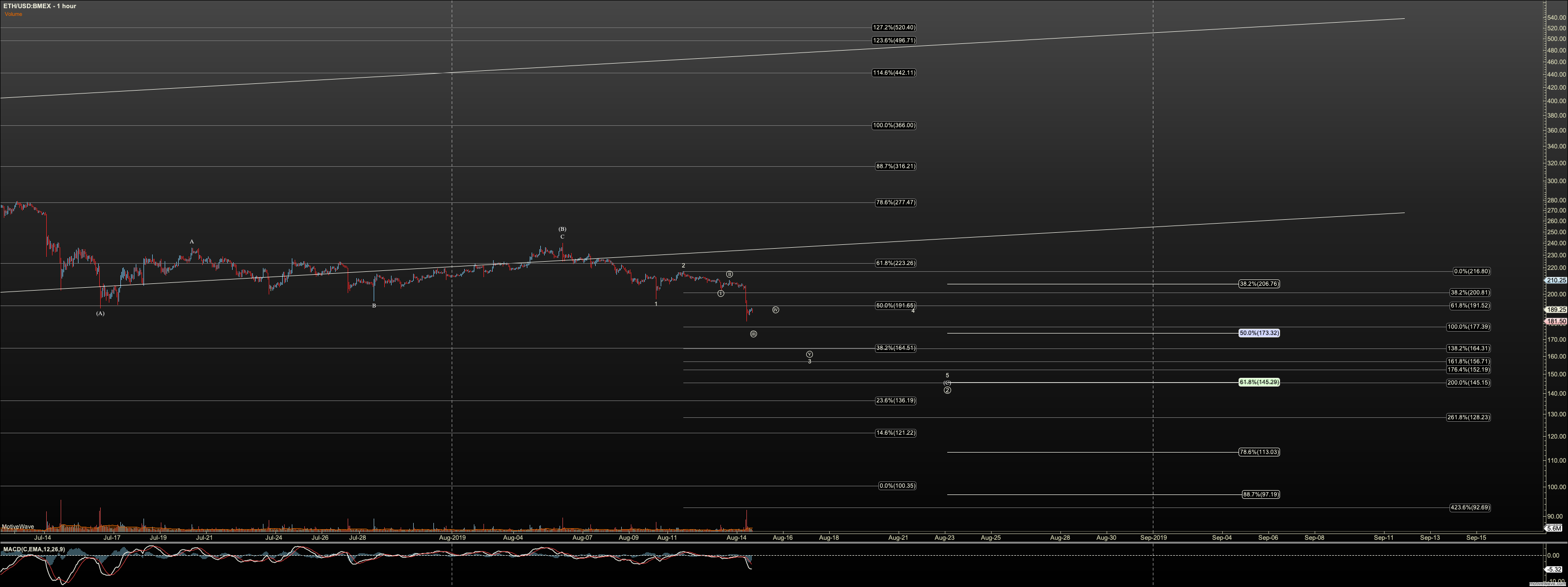Select the highlighted 50.0%(173.32) retracement label
This screenshot has height=587, width=1568.
click(x=1259, y=333)
